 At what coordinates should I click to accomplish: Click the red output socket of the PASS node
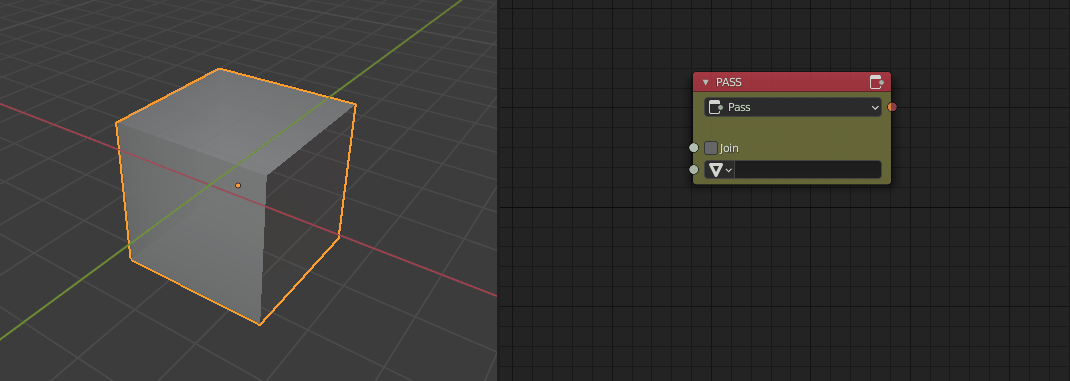point(892,107)
